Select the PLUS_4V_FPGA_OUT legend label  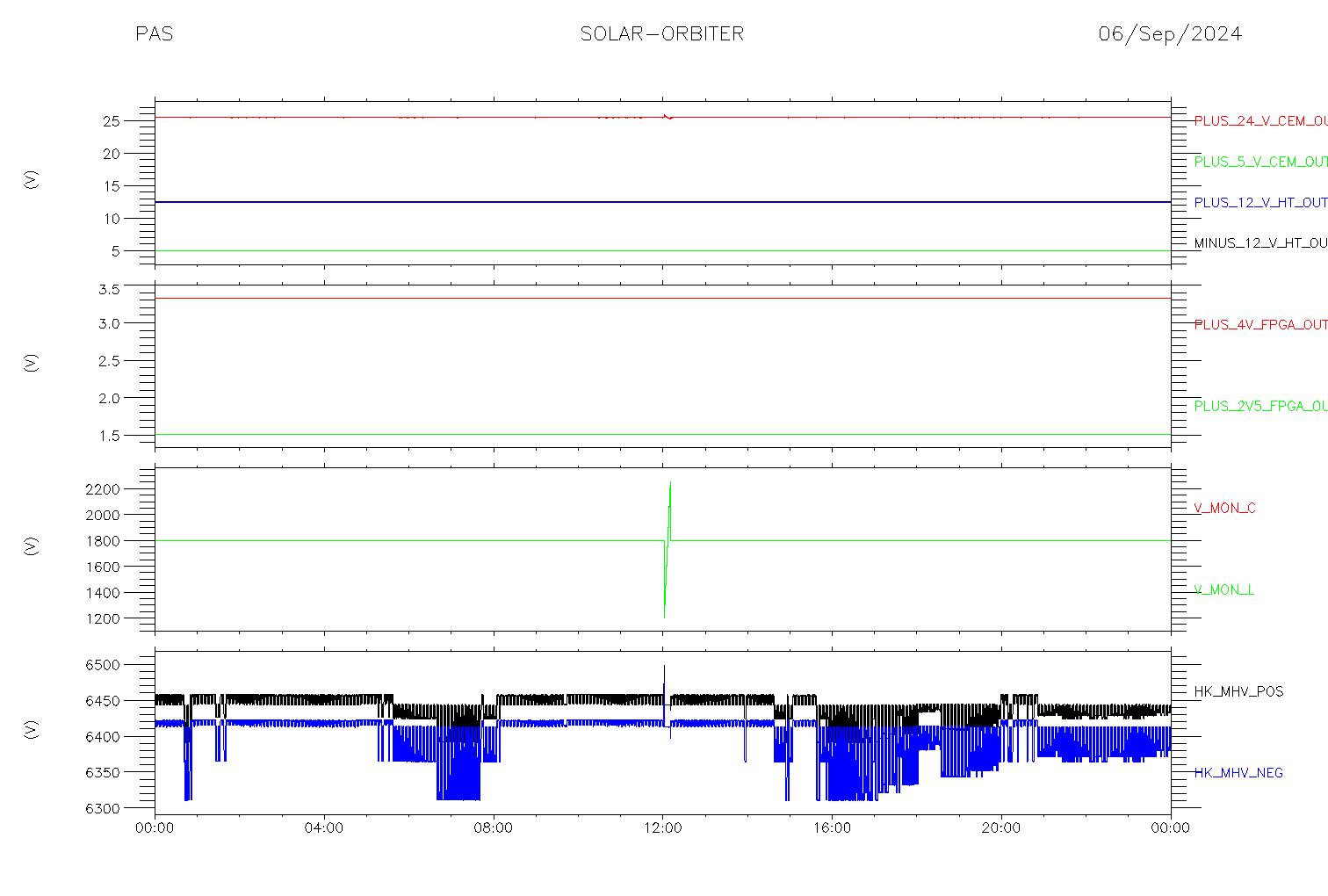(x=1260, y=325)
